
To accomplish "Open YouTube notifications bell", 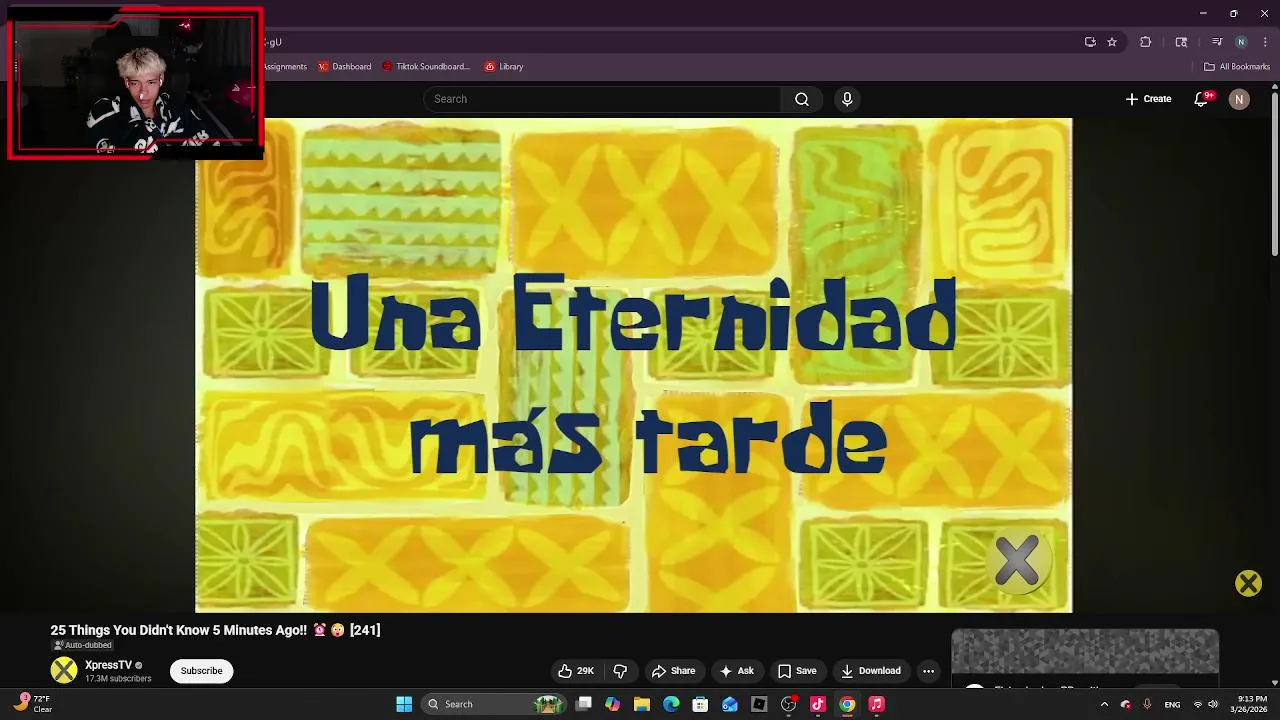I will pyautogui.click(x=1202, y=99).
